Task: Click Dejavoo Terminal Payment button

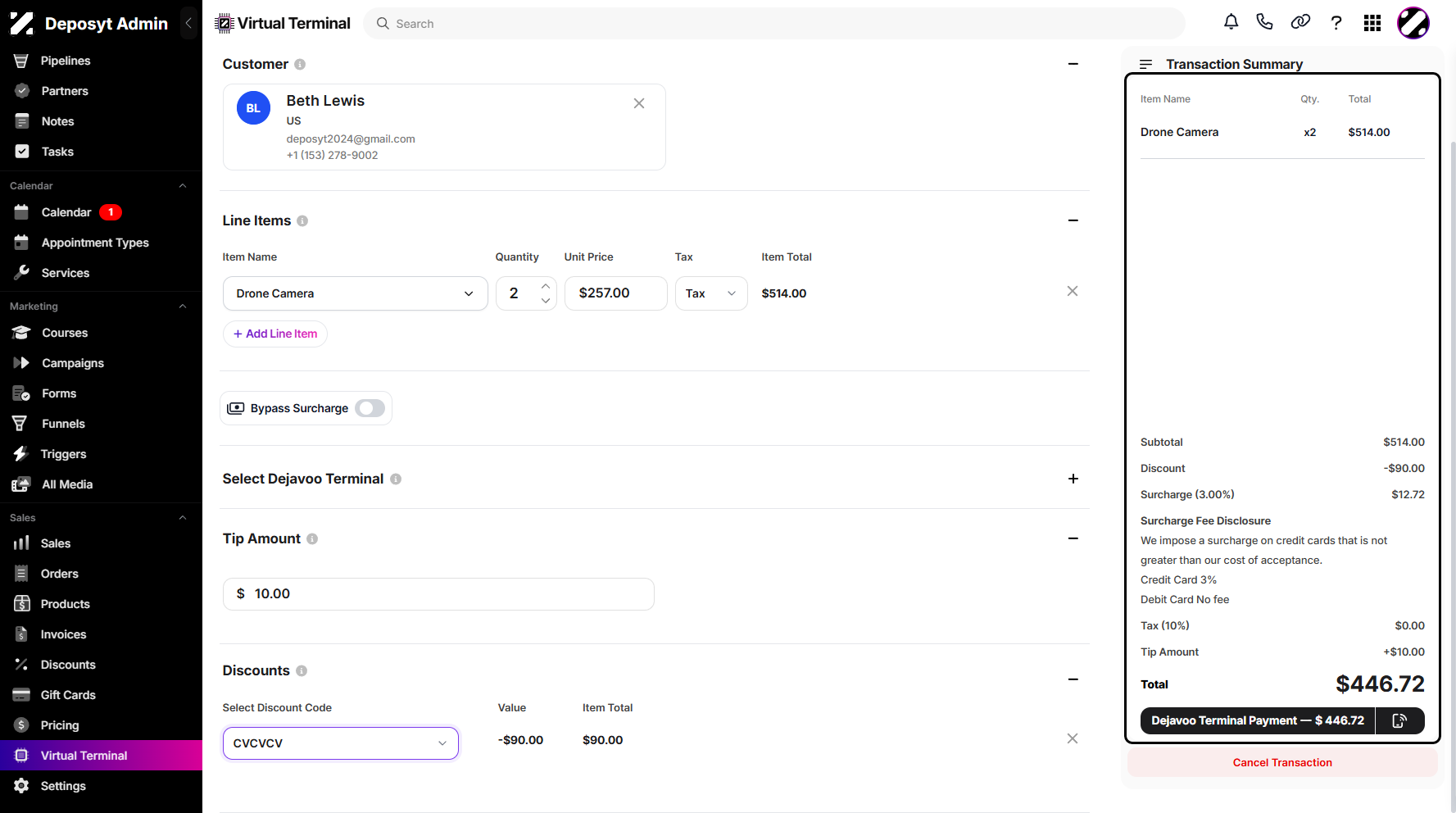Action: point(1258,720)
